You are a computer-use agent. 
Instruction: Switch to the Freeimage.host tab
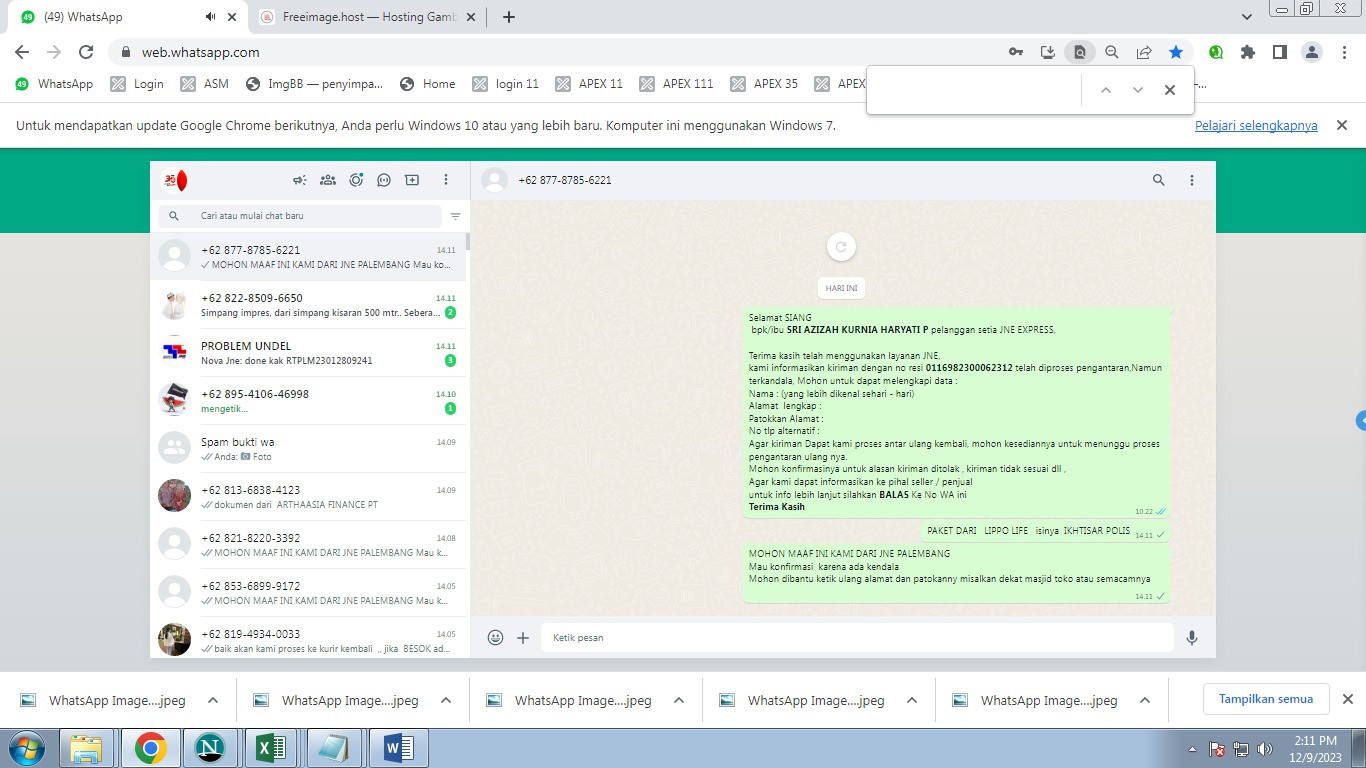[365, 17]
